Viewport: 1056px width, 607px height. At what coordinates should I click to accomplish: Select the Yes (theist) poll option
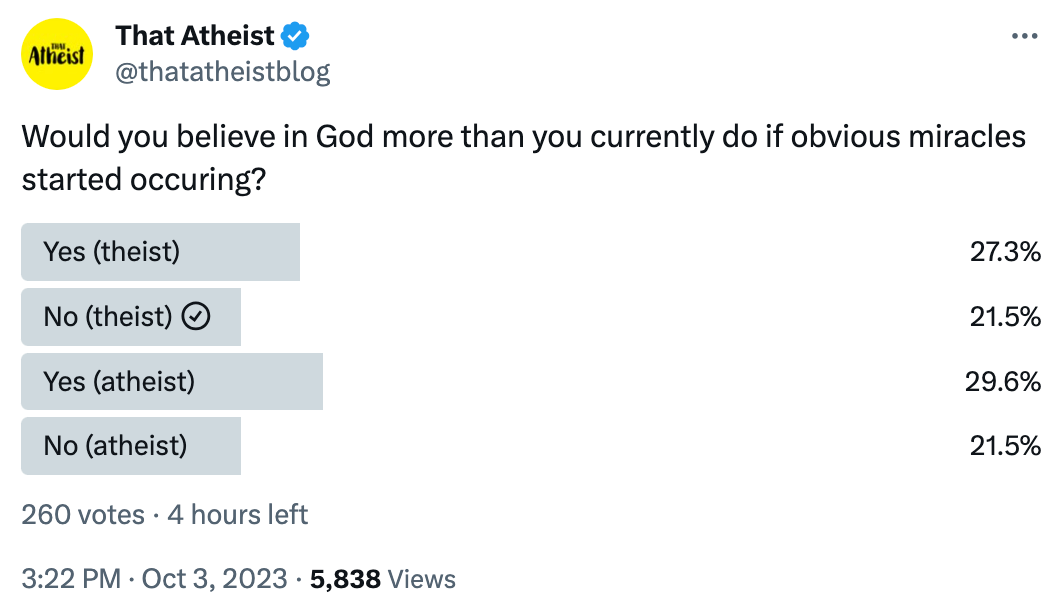[x=112, y=252]
